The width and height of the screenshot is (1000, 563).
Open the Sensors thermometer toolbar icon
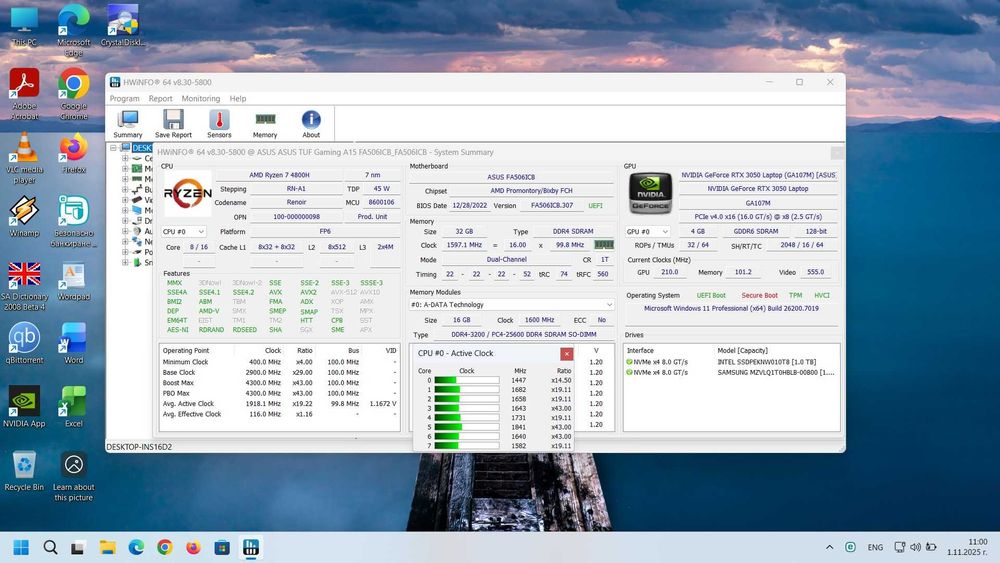(219, 124)
